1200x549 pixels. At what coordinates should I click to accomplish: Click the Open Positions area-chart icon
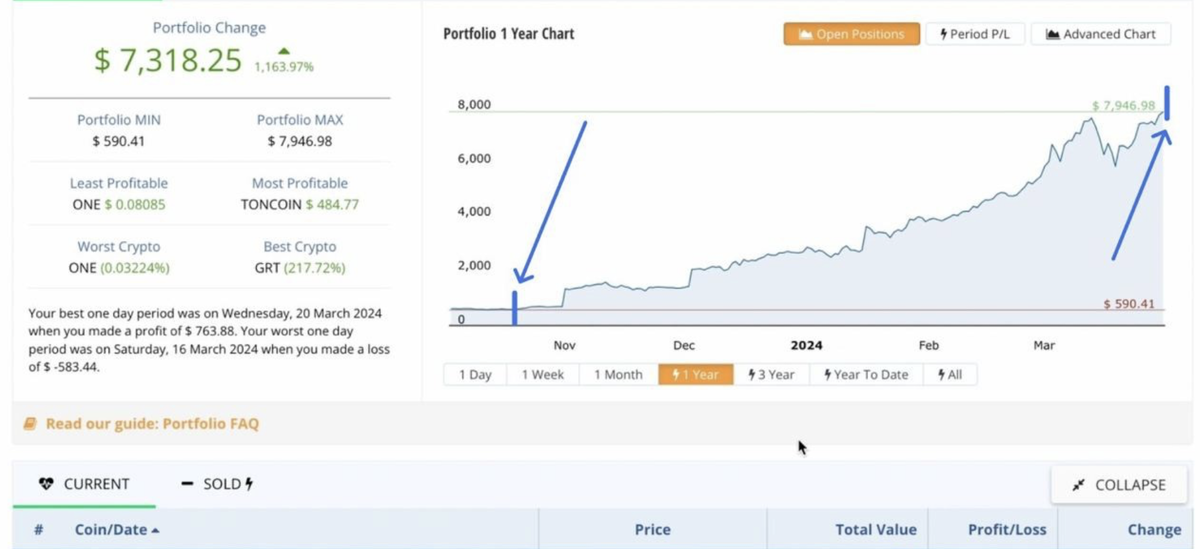point(805,34)
